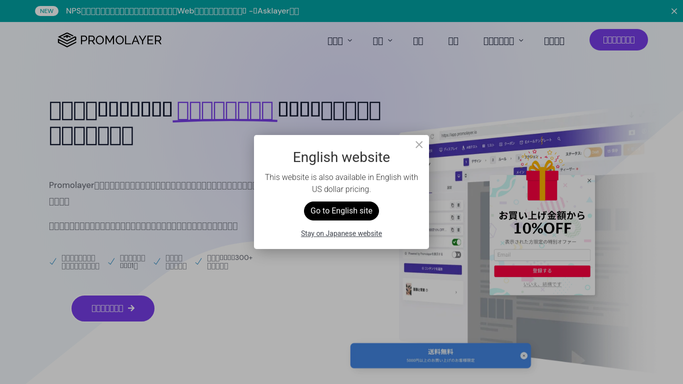This screenshot has height=384, width=683.
Task: Close the blue free shipping bar
Action: pyautogui.click(x=524, y=356)
